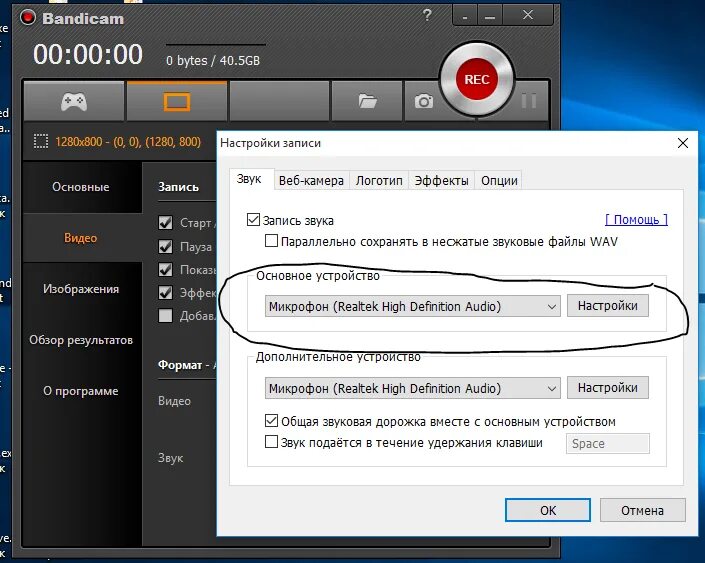Click the Формат section heading

click(180, 365)
